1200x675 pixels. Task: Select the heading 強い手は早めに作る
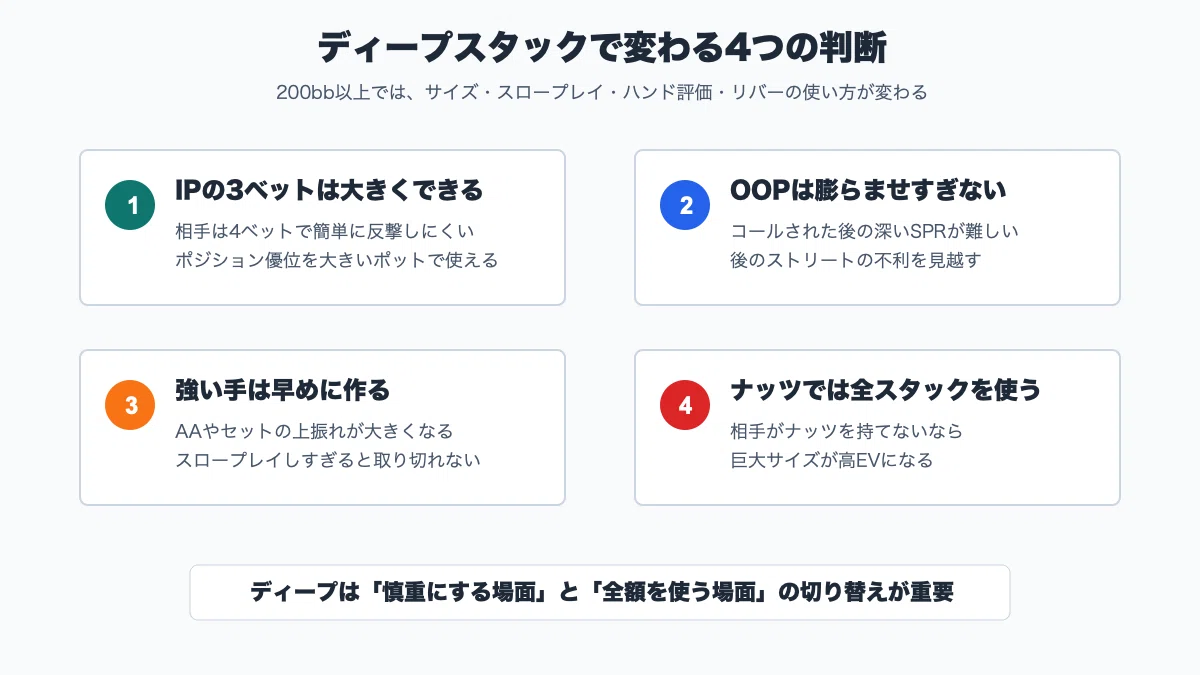click(x=283, y=390)
